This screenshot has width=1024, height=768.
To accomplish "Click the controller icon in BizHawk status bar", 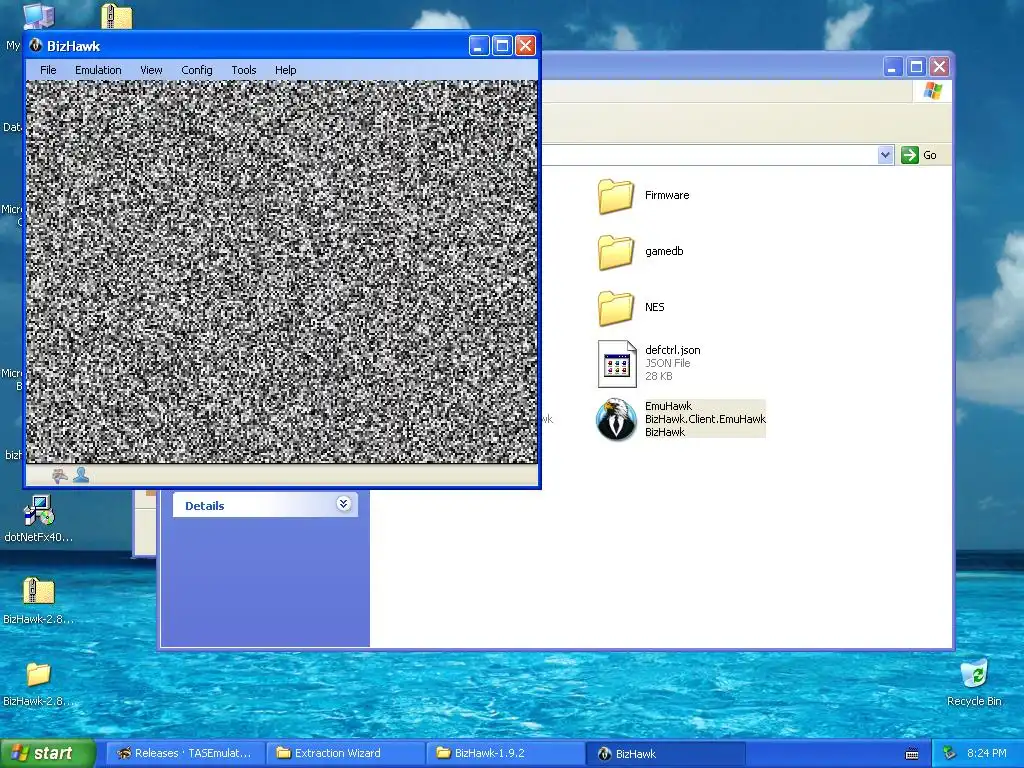I will pyautogui.click(x=59, y=475).
